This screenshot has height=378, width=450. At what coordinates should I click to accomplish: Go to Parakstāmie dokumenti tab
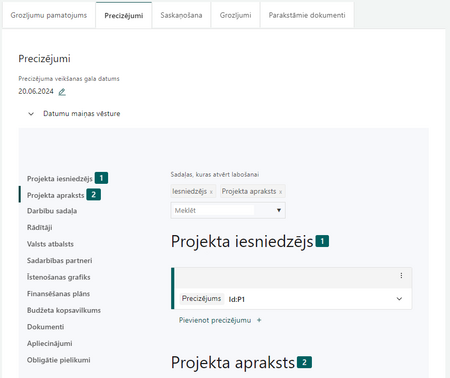coord(307,15)
